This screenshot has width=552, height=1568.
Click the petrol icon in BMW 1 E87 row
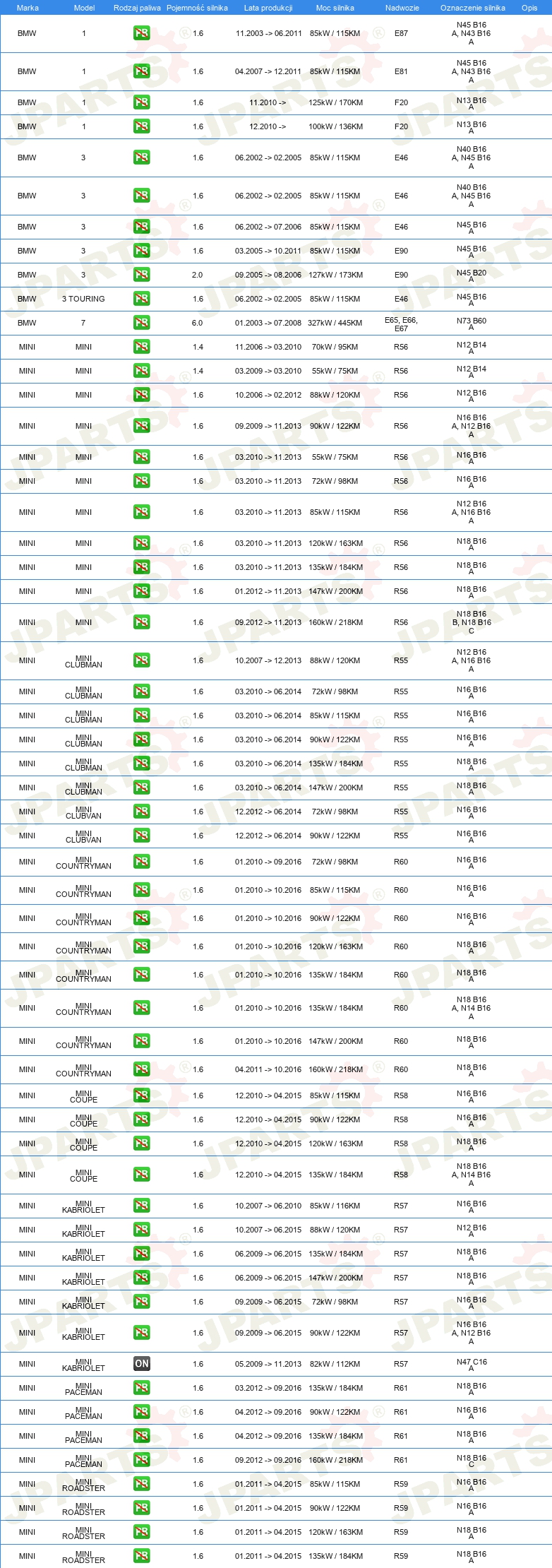pyautogui.click(x=141, y=33)
